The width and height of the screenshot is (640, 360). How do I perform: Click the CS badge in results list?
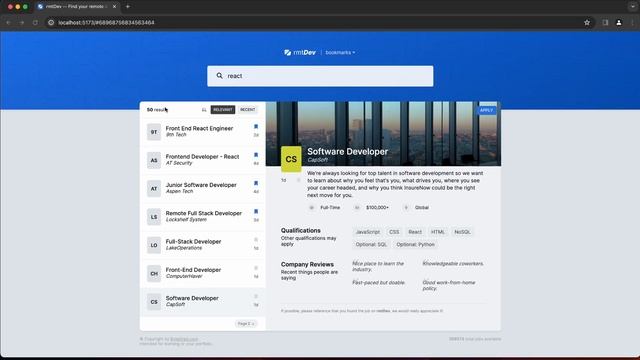[x=154, y=302]
